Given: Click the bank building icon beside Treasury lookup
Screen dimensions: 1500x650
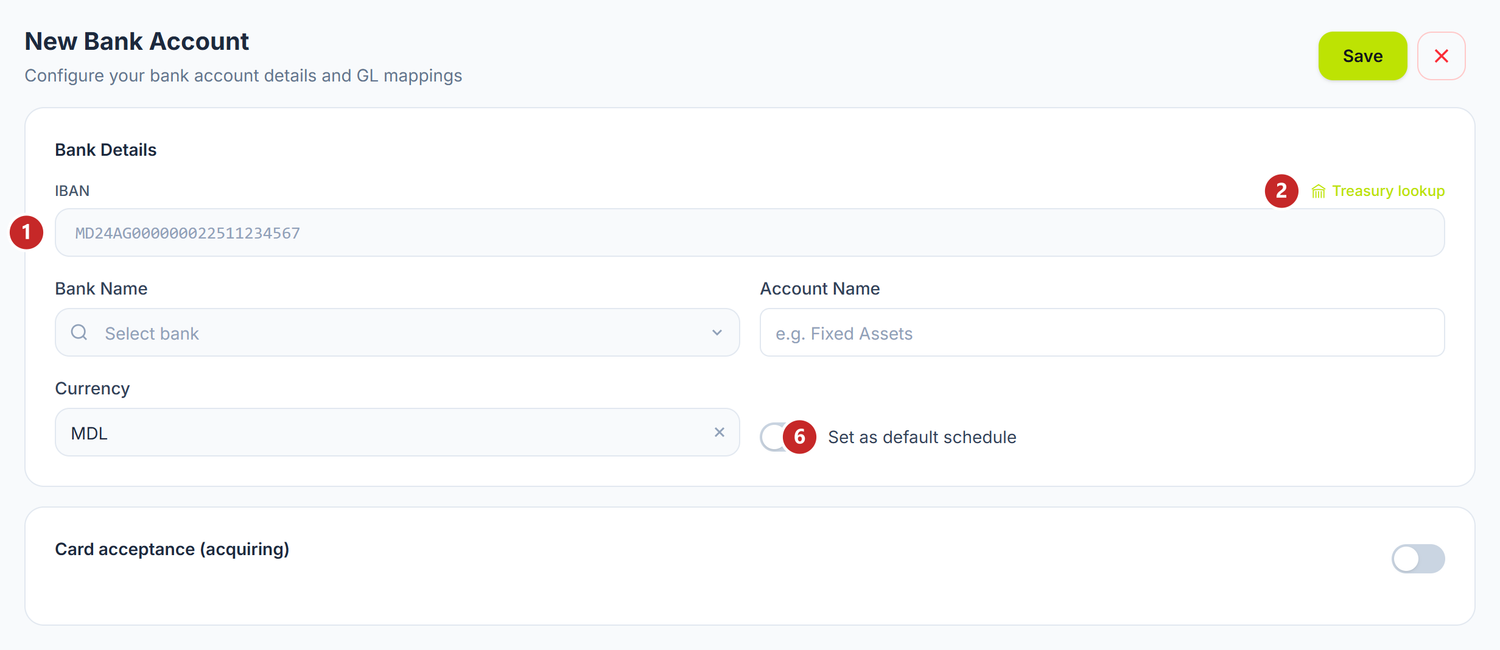Looking at the screenshot, I should tap(1318, 191).
